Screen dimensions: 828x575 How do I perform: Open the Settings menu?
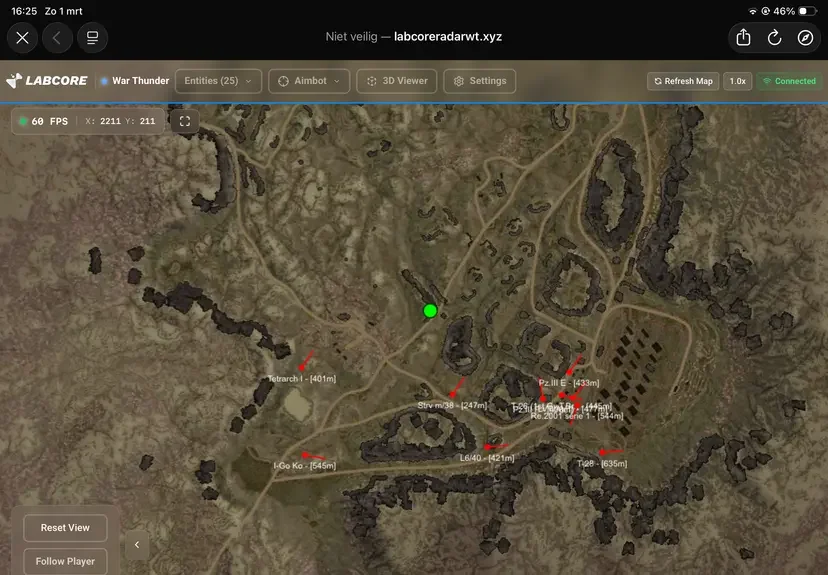click(x=479, y=81)
